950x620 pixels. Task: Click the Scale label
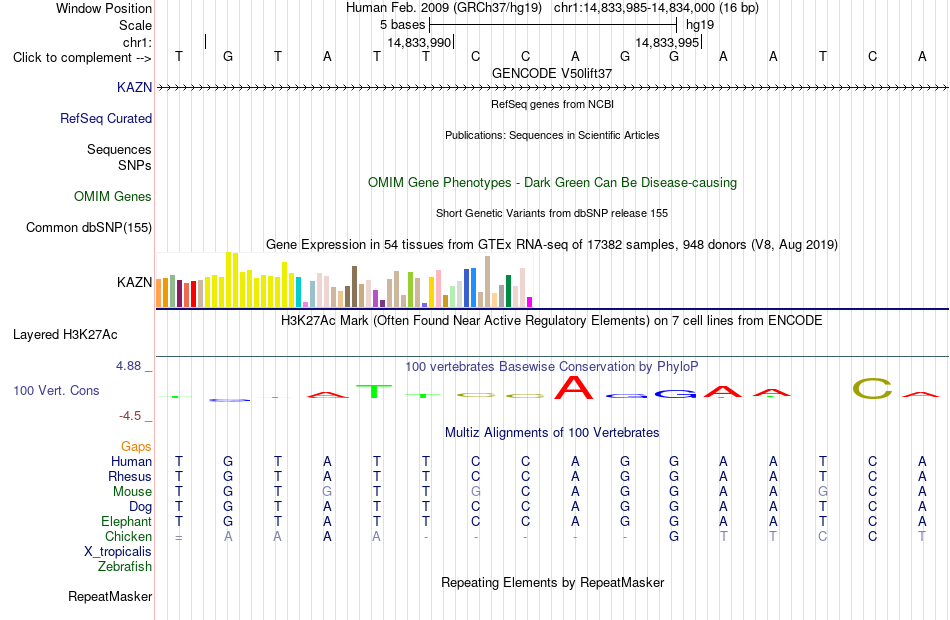(135, 25)
